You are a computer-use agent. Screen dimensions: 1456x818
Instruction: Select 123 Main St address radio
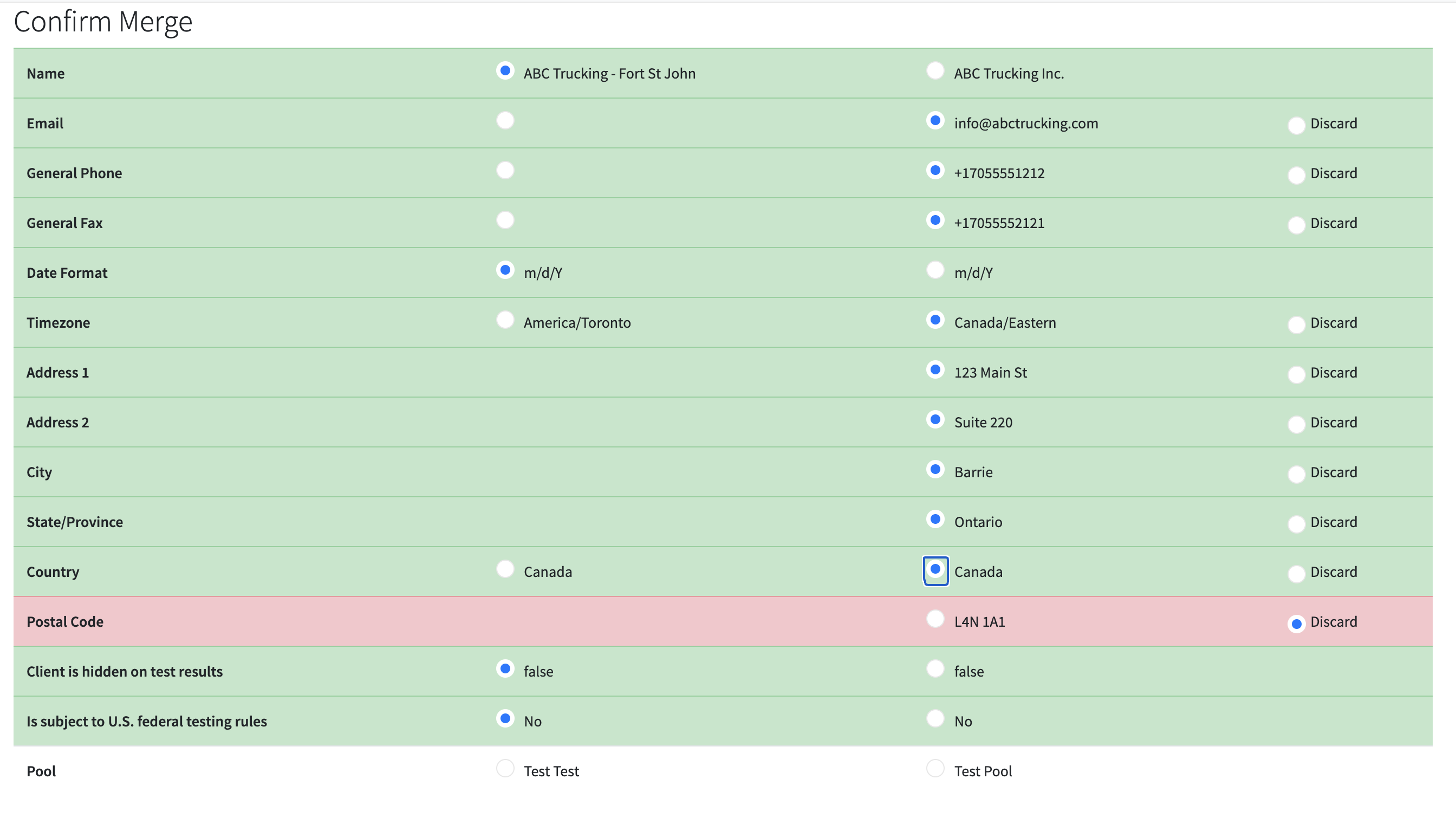935,369
